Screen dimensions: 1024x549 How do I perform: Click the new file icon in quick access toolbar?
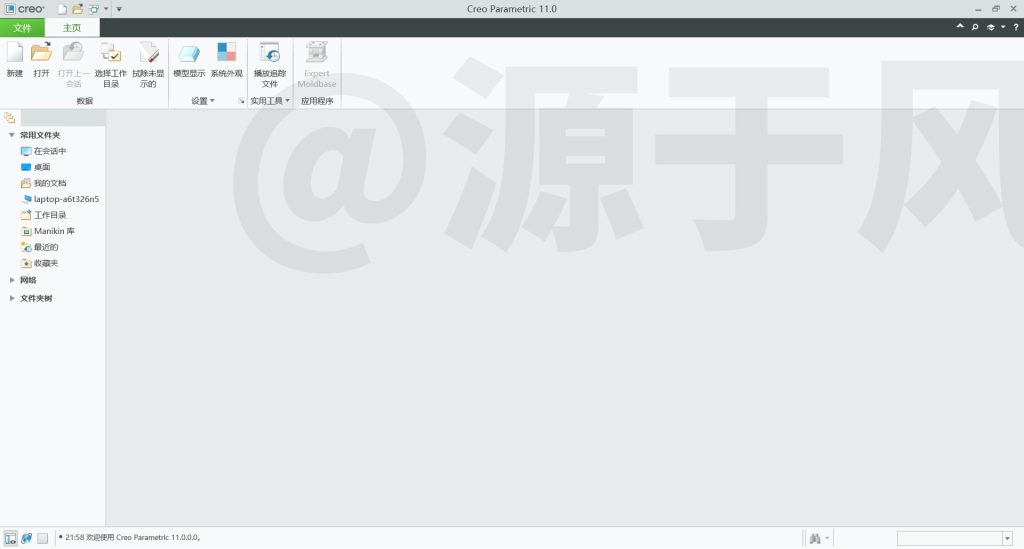(62, 9)
